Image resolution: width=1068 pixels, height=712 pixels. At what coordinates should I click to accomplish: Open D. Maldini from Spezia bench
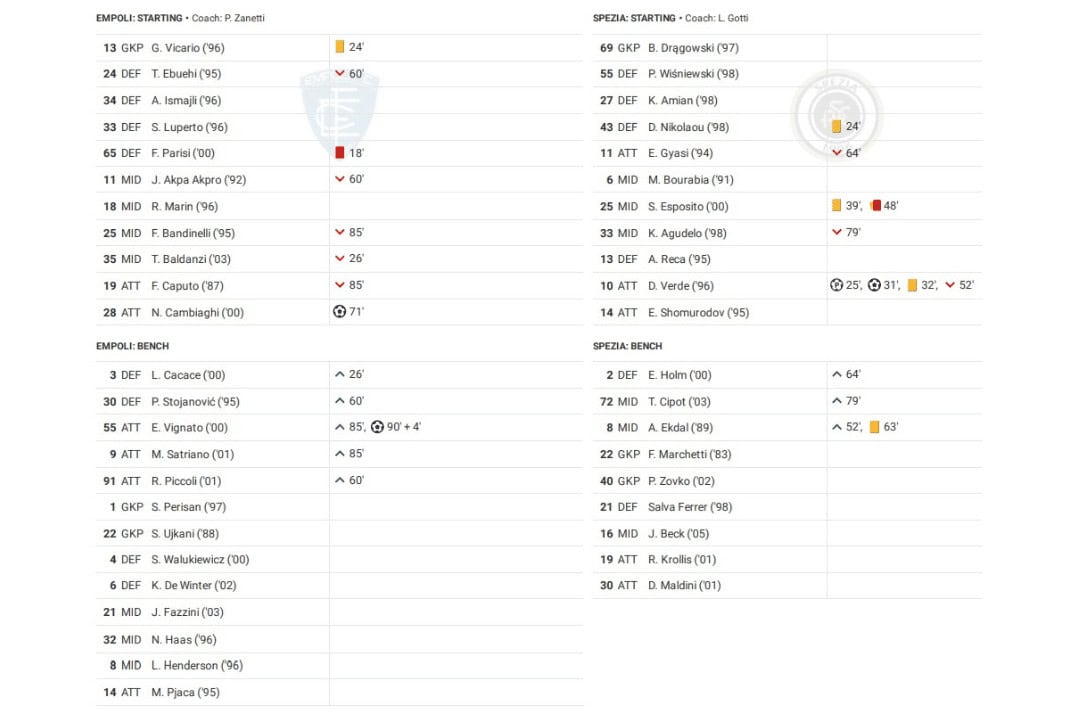(x=684, y=586)
